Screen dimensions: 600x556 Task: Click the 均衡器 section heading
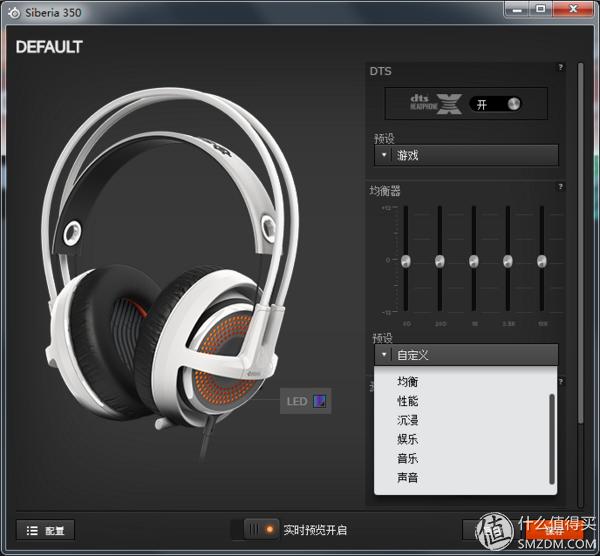[385, 191]
